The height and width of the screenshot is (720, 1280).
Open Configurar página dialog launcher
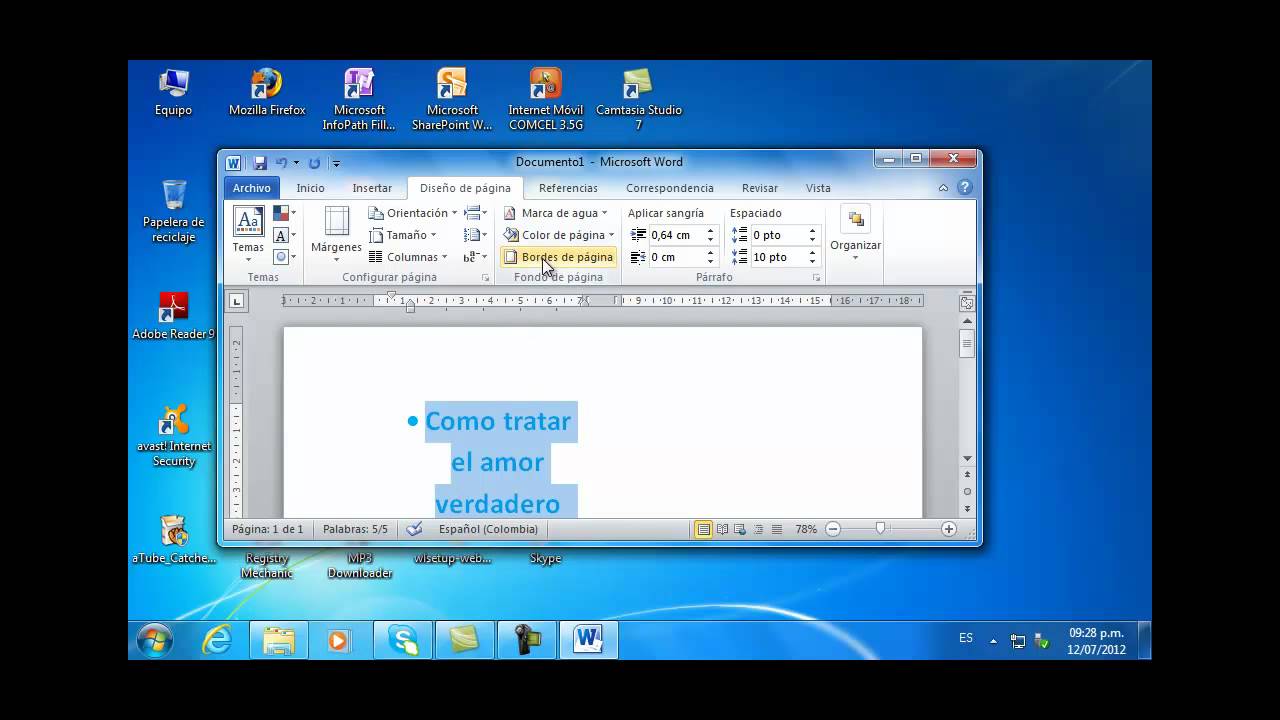point(485,278)
